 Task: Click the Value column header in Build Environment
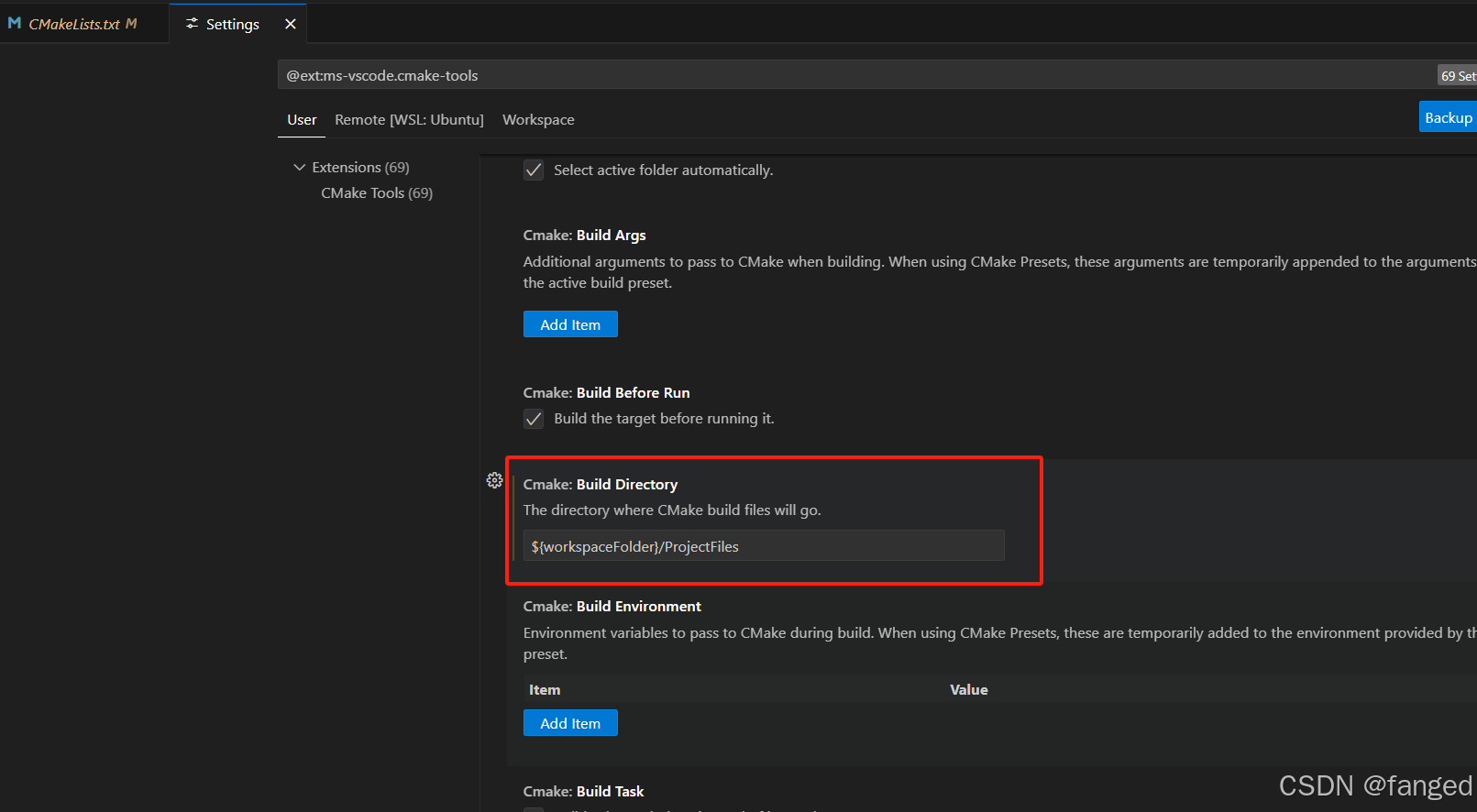(x=969, y=690)
